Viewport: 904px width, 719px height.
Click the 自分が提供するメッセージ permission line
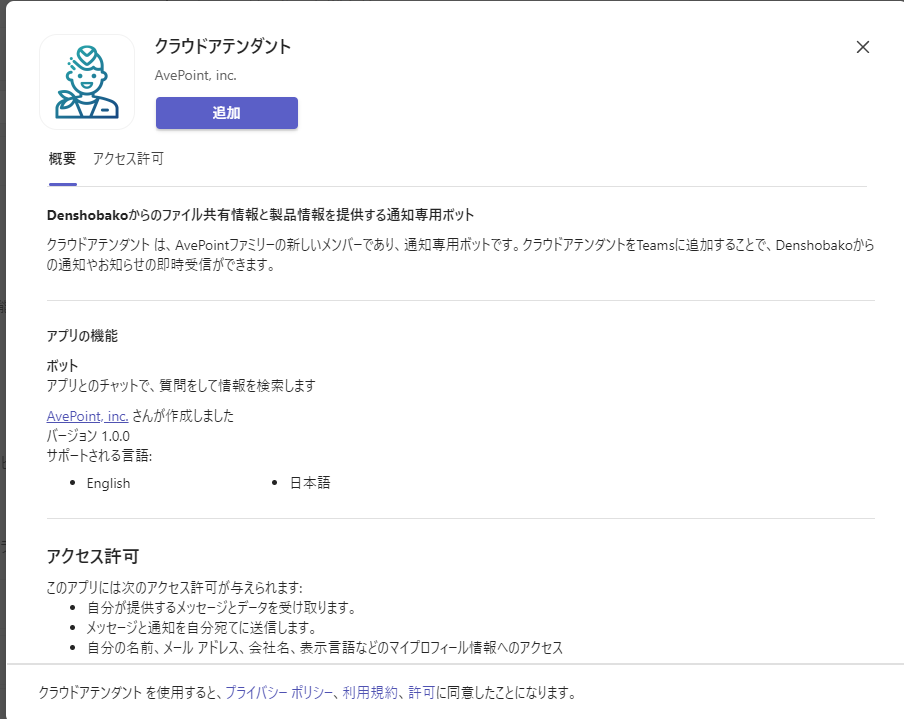222,608
